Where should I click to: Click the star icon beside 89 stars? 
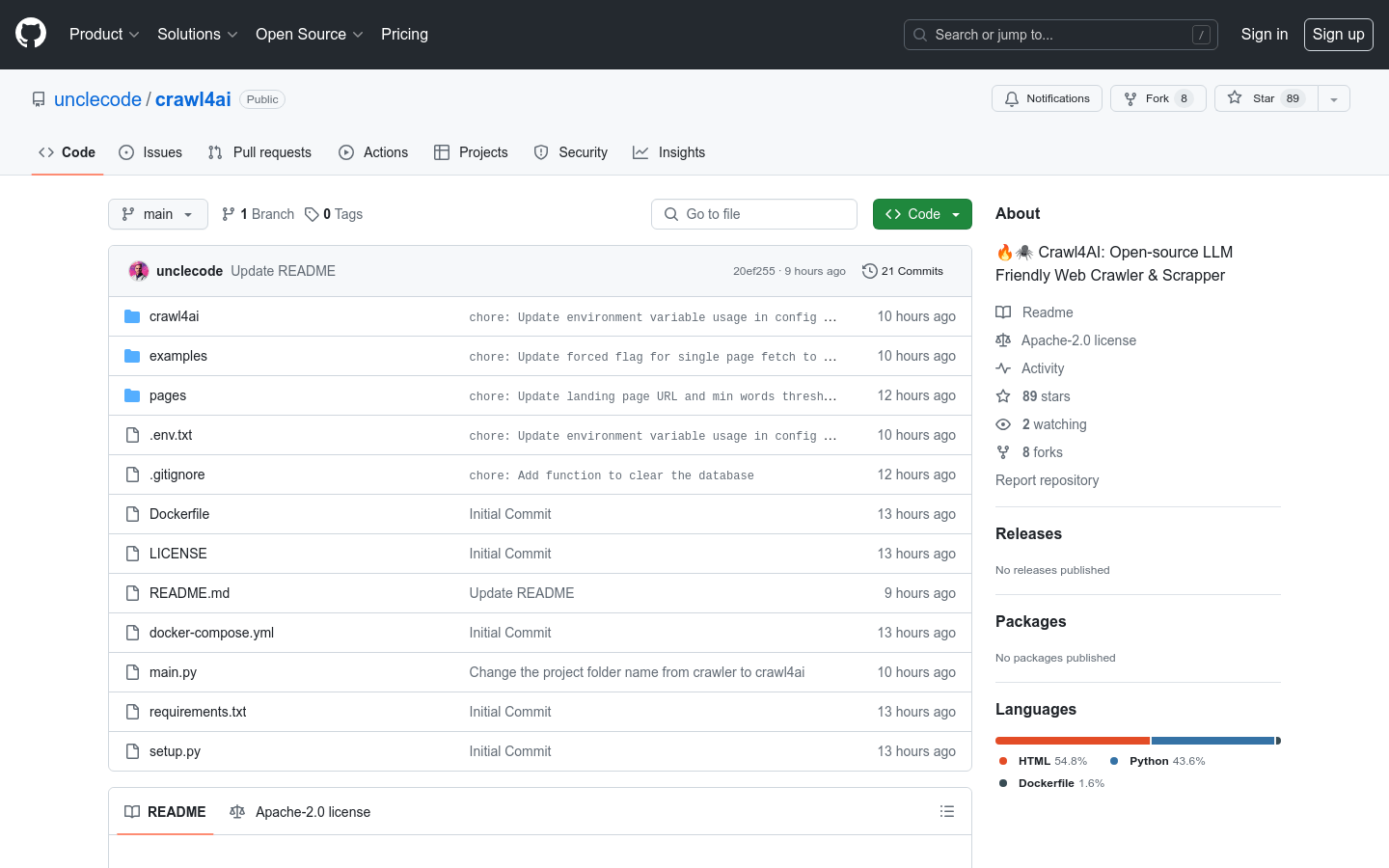click(x=1003, y=396)
